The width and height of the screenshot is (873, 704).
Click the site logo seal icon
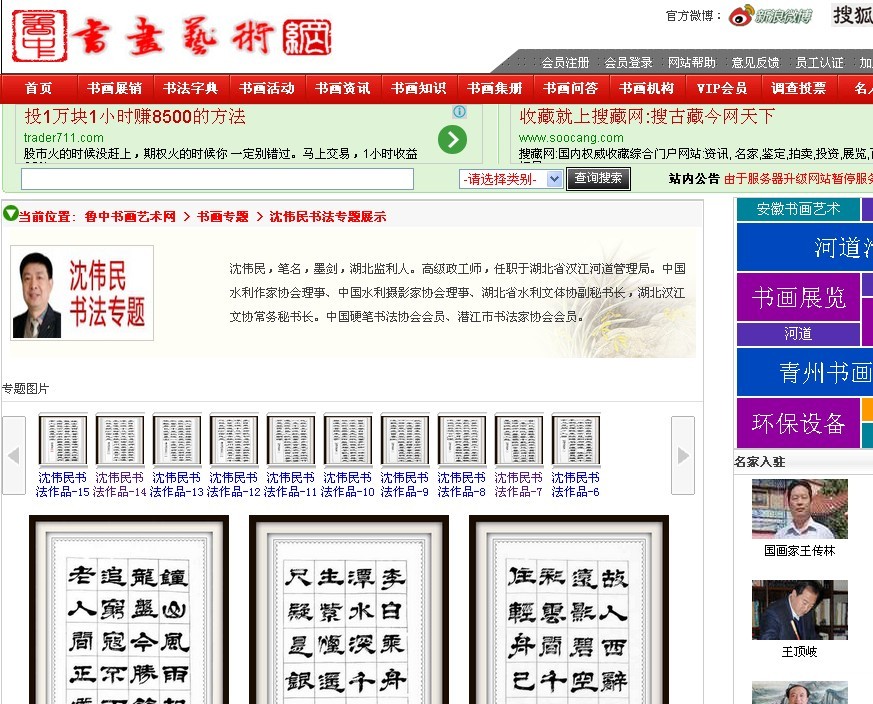(38, 35)
